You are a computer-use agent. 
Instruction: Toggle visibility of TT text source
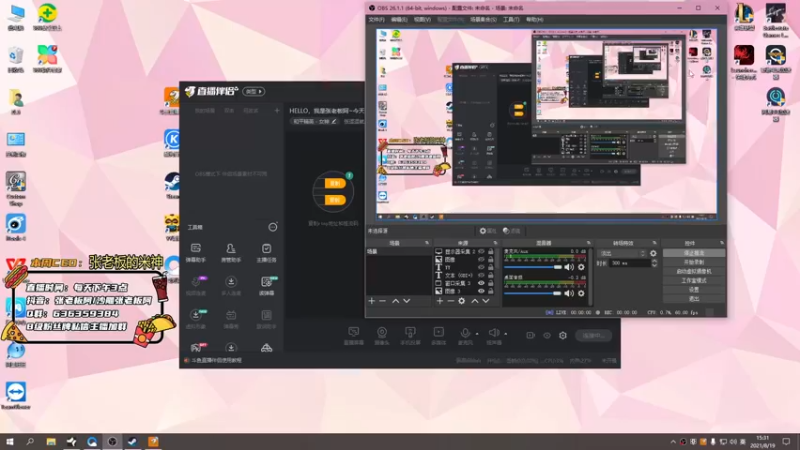(x=481, y=267)
